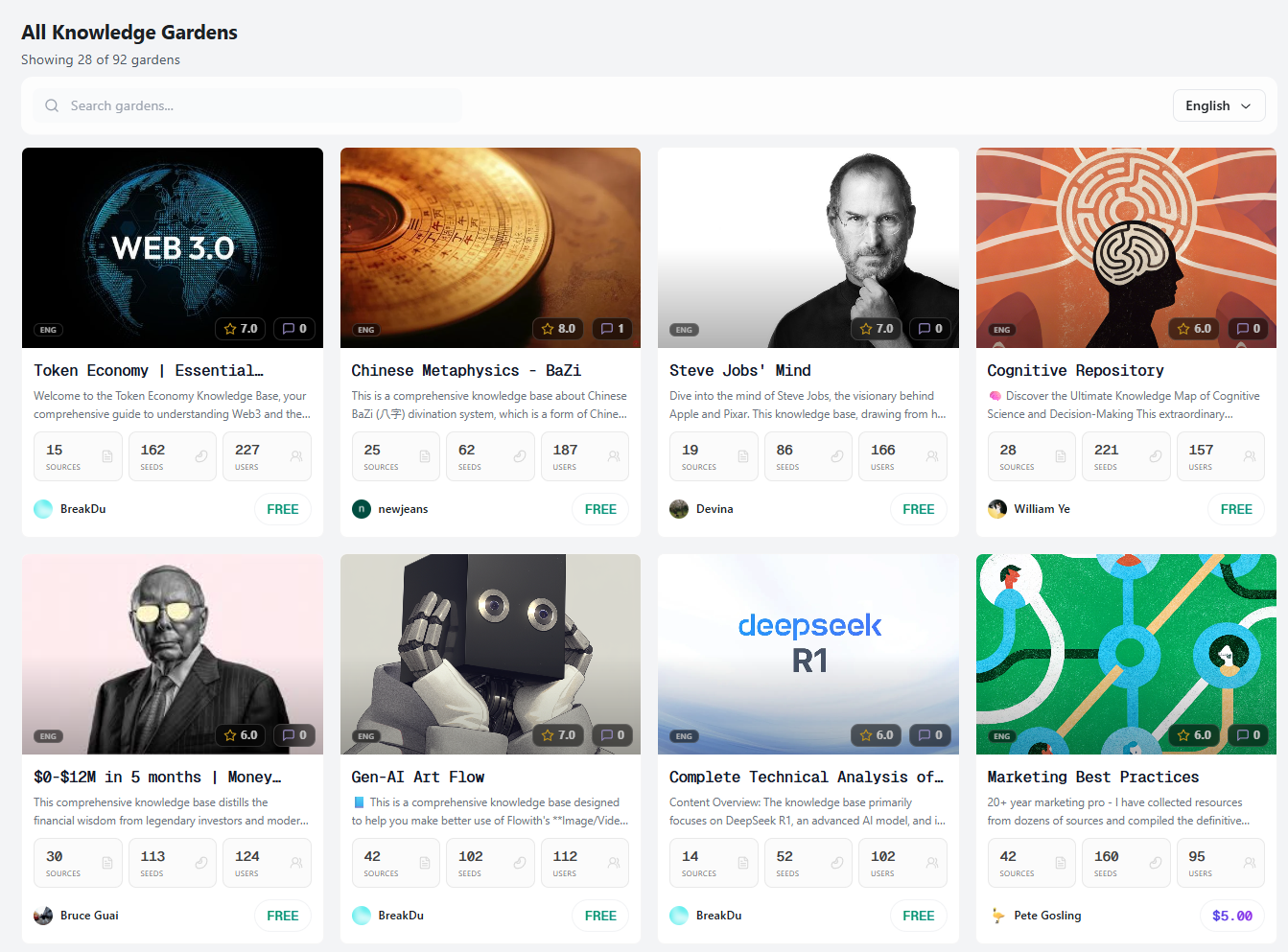The height and width of the screenshot is (952, 1288).
Task: Click the newjeans avatar icon
Action: tap(362, 509)
